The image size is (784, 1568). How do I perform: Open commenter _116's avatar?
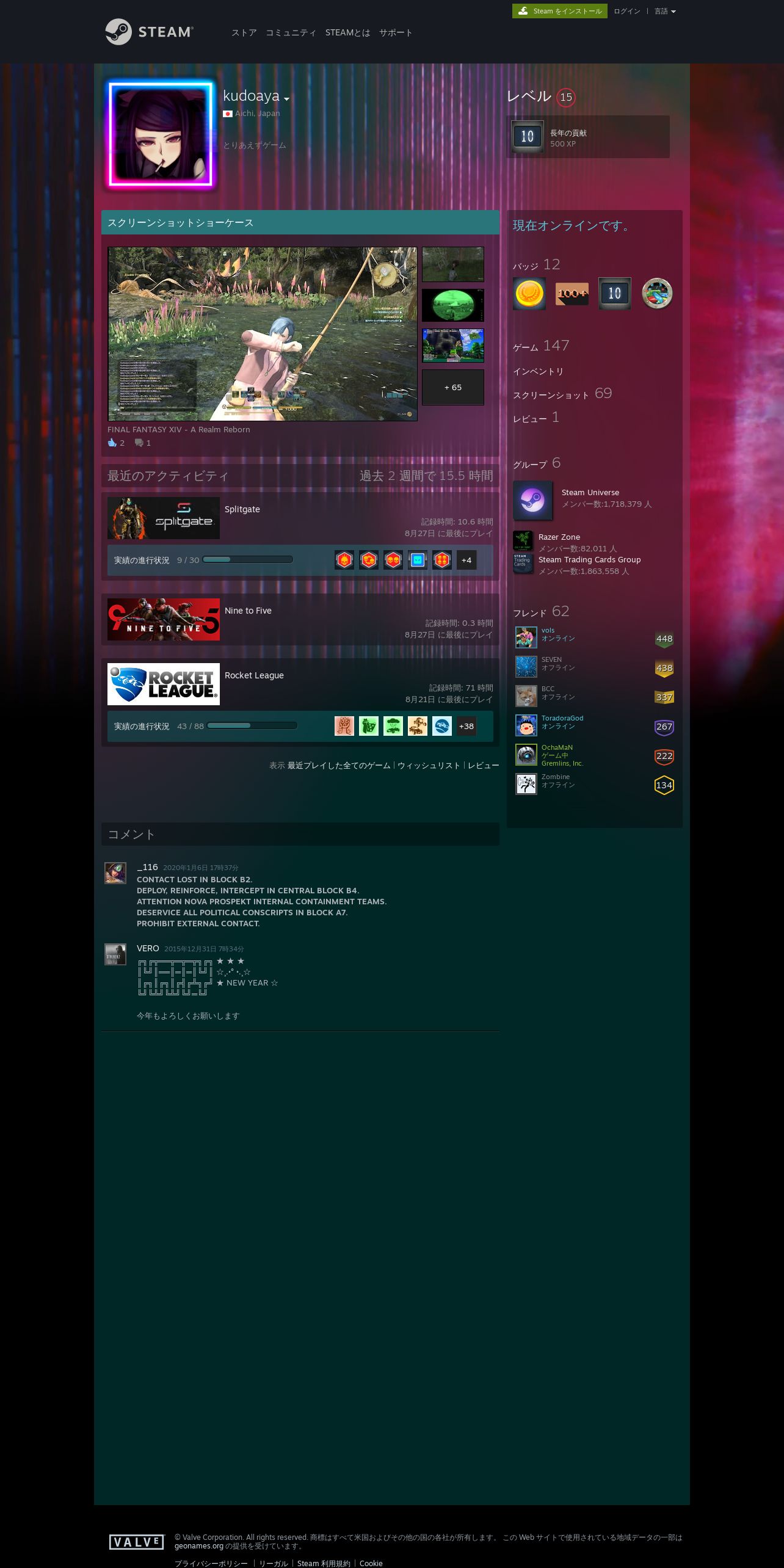click(x=115, y=873)
